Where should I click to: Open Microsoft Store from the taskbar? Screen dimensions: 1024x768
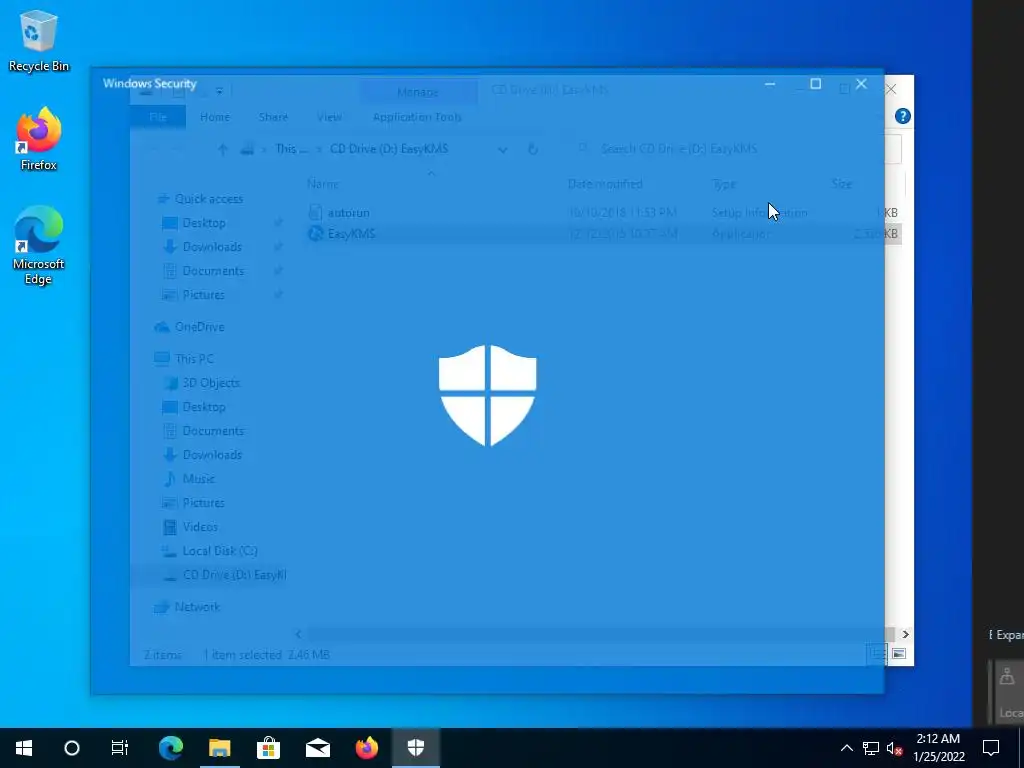(268, 748)
